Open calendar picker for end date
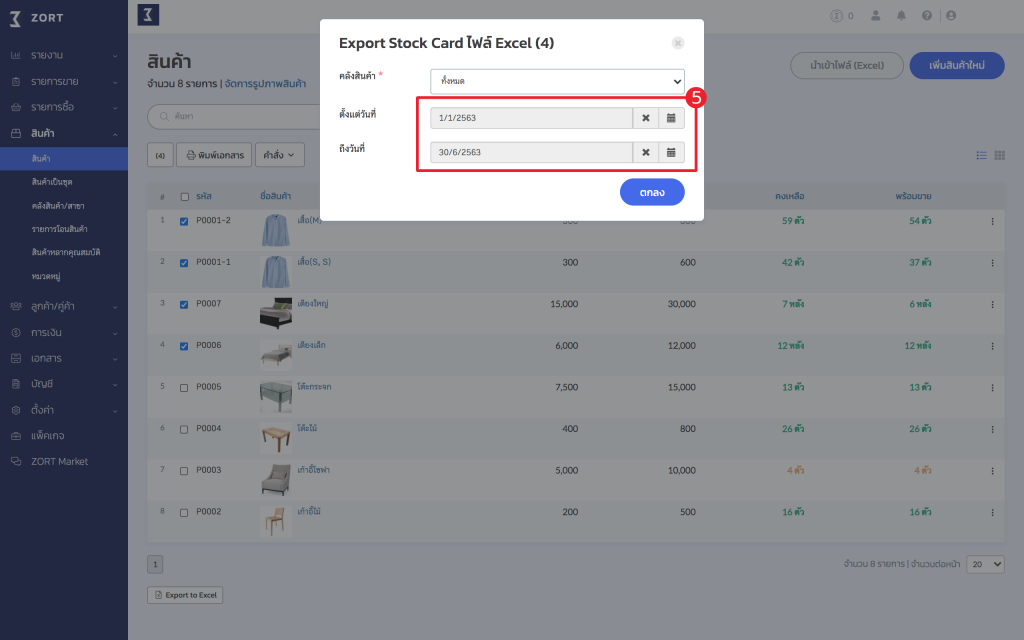The width and height of the screenshot is (1024, 640). [x=671, y=152]
